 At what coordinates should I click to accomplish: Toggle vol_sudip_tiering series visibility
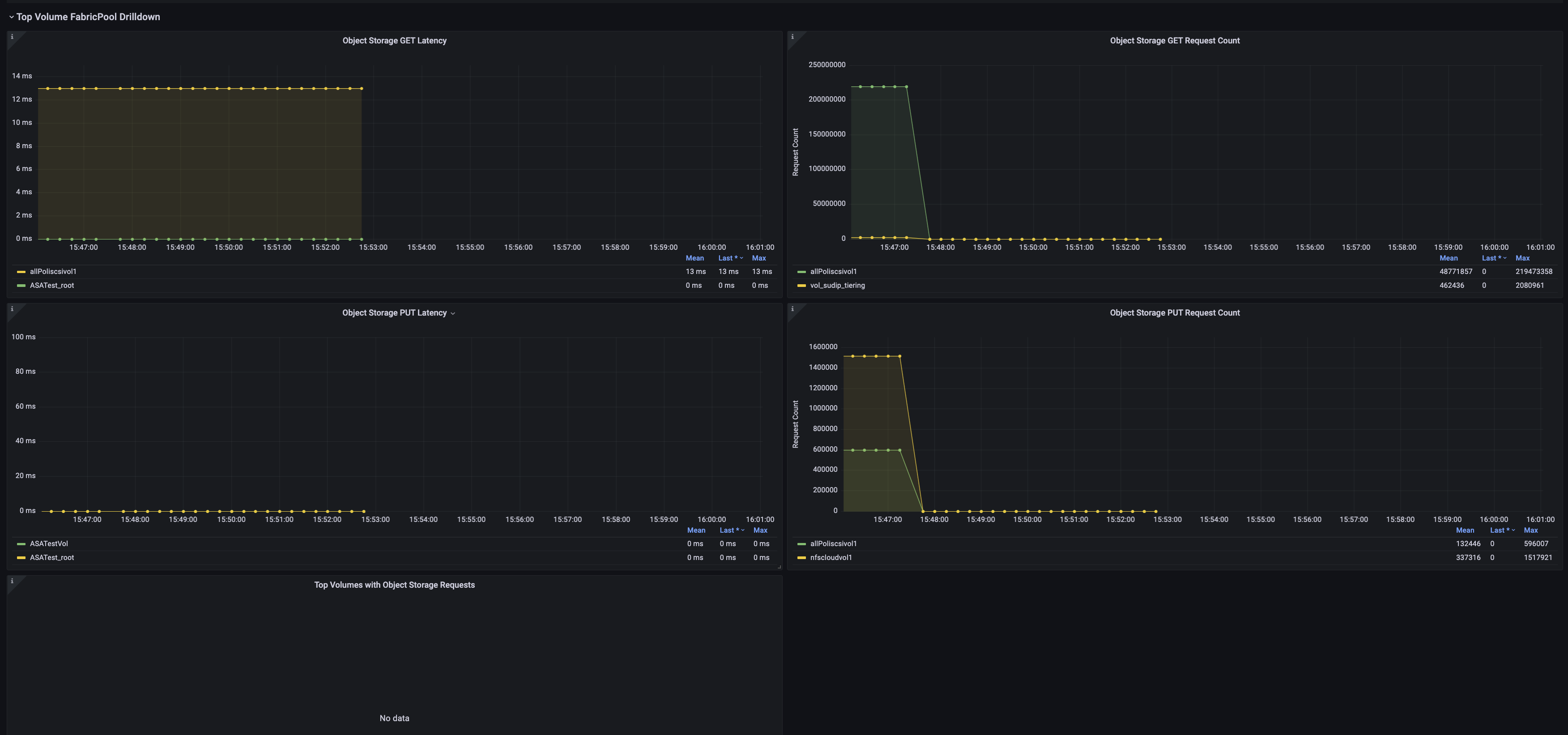tap(837, 286)
